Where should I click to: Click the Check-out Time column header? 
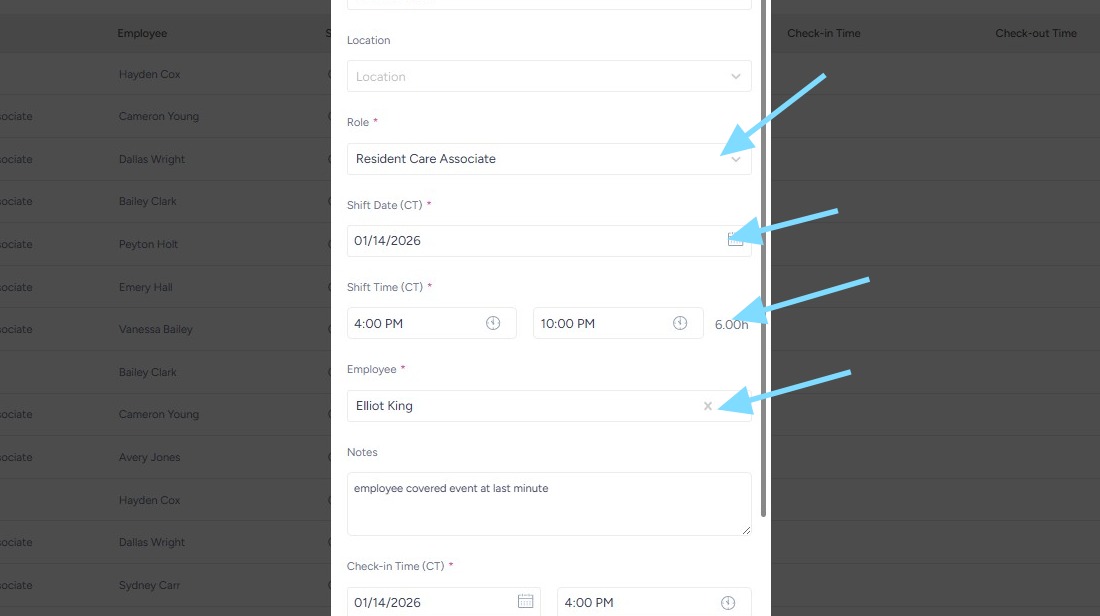pyautogui.click(x=1036, y=33)
